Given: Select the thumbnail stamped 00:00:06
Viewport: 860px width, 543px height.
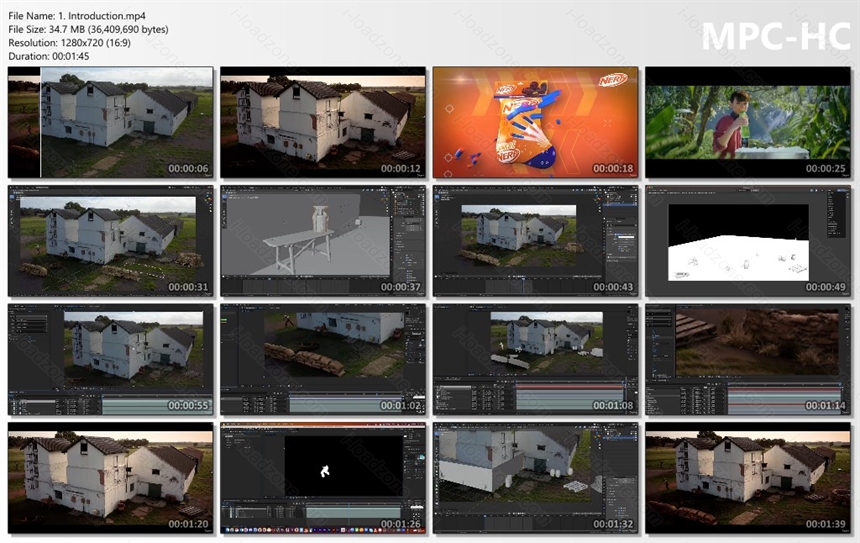Looking at the screenshot, I should coord(111,122).
